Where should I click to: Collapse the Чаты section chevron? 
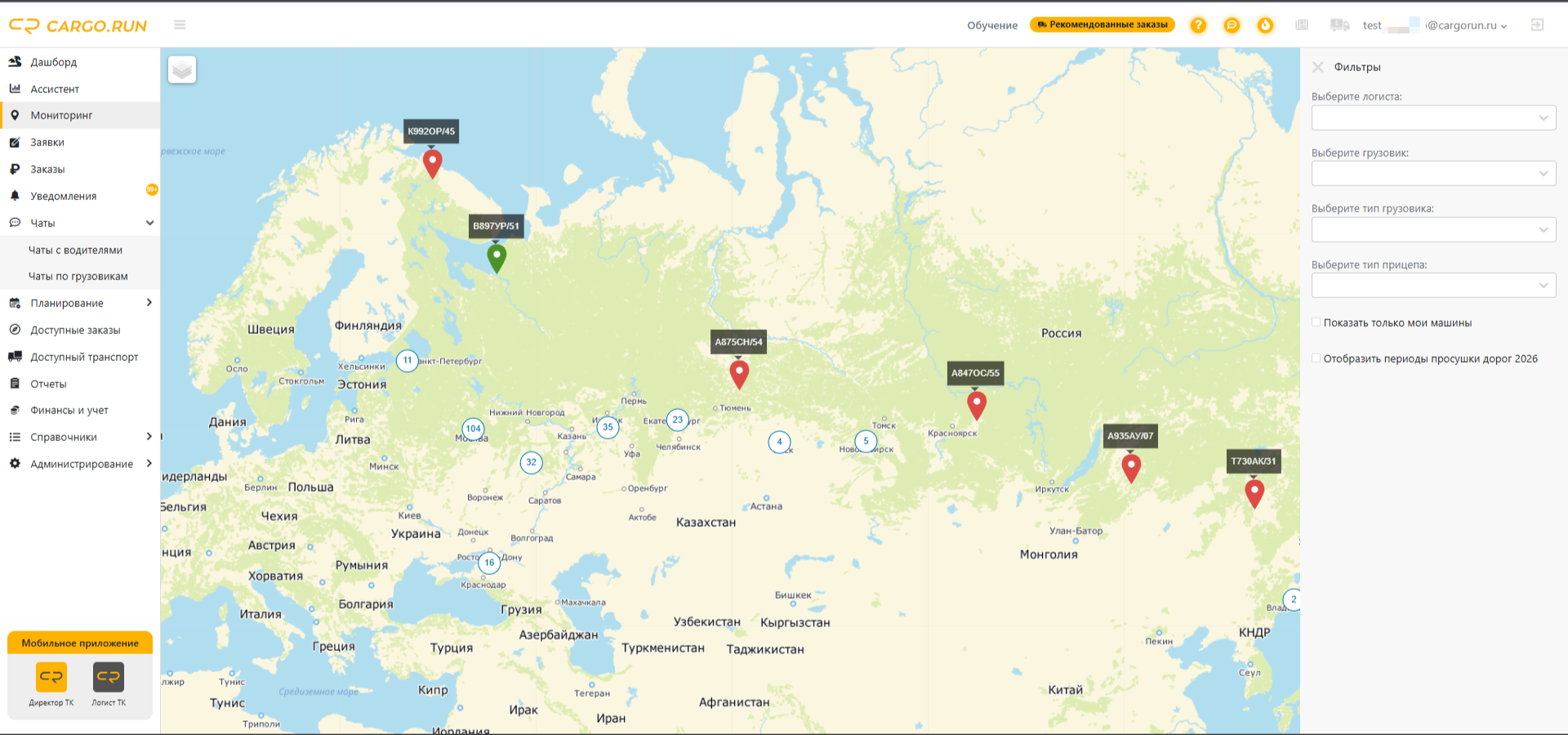pyautogui.click(x=149, y=223)
